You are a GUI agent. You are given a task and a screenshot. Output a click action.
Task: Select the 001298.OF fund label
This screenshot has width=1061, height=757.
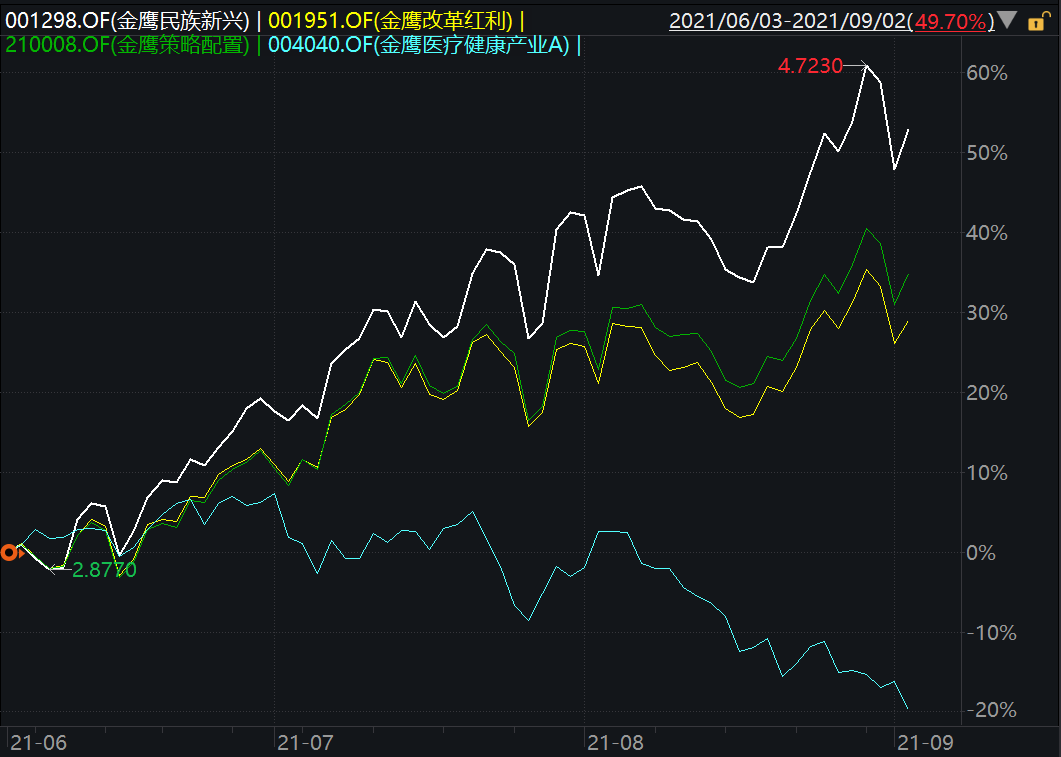coord(127,21)
